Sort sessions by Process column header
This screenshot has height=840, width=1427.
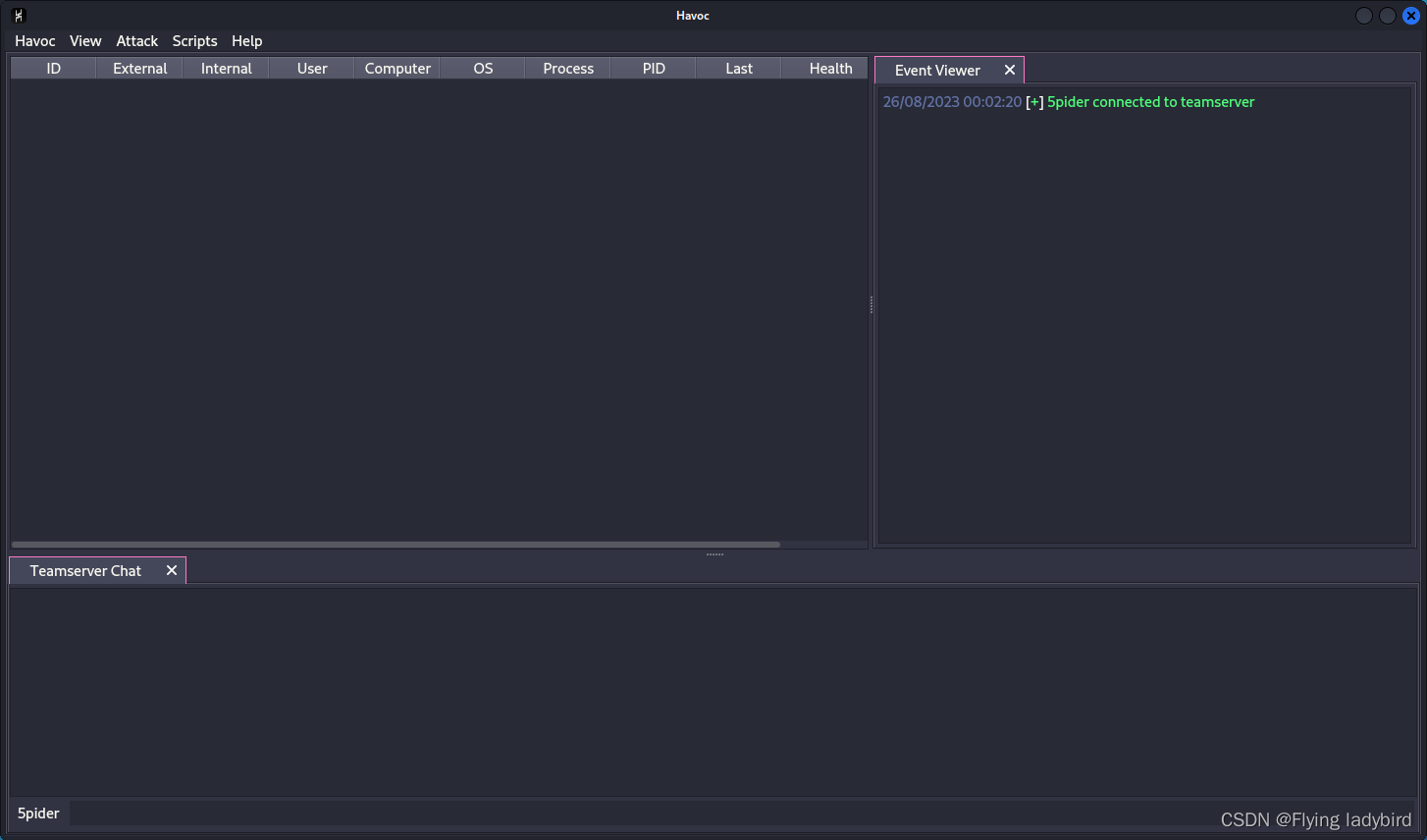point(568,69)
